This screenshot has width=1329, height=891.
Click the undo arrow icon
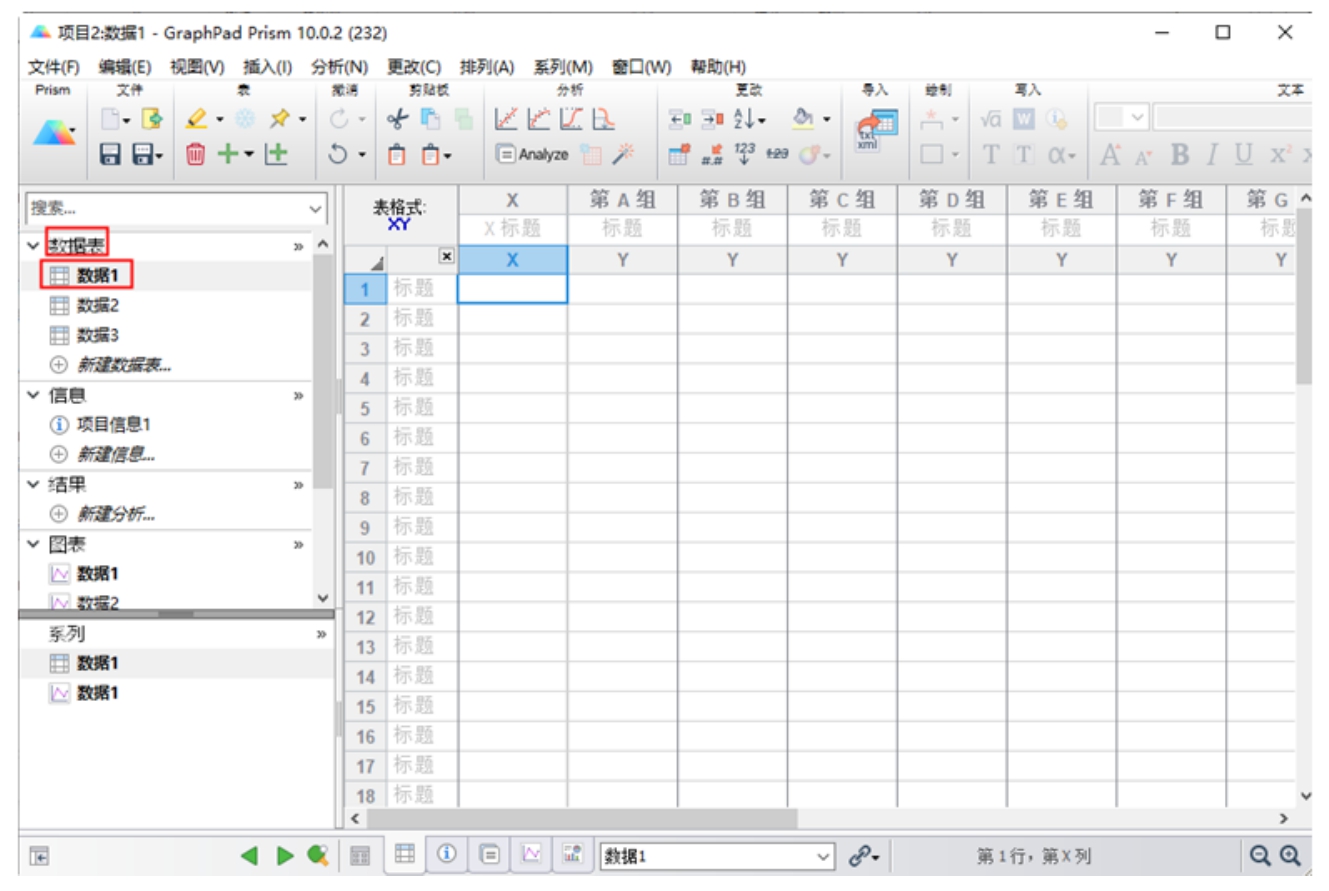(x=339, y=155)
